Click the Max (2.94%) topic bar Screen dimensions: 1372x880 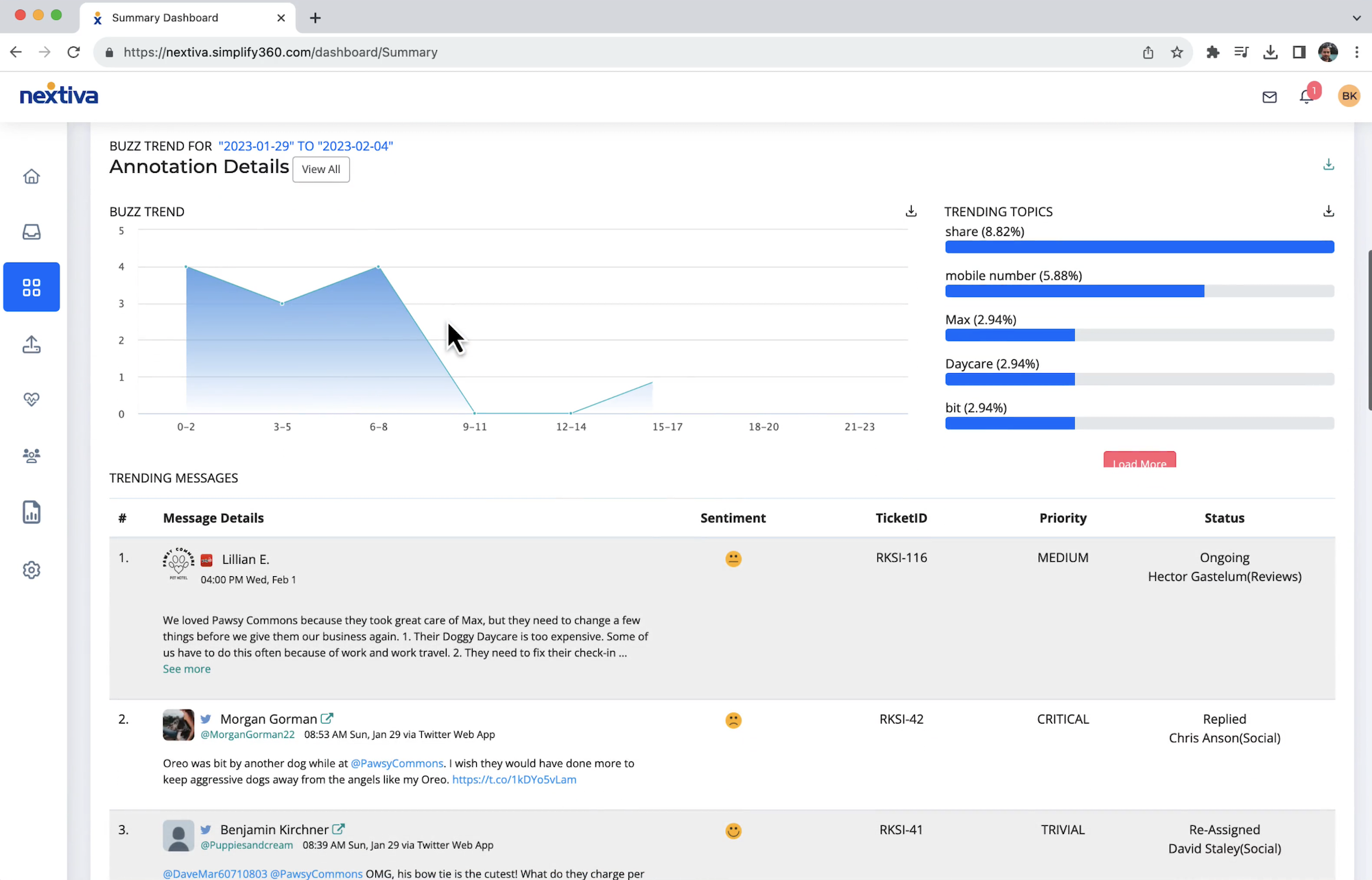pyautogui.click(x=1139, y=335)
